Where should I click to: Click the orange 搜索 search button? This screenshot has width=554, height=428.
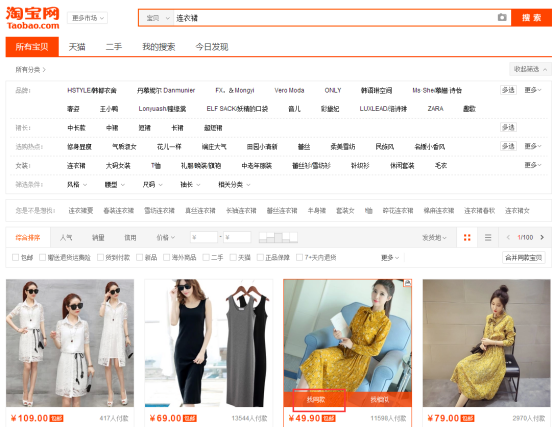[531, 18]
